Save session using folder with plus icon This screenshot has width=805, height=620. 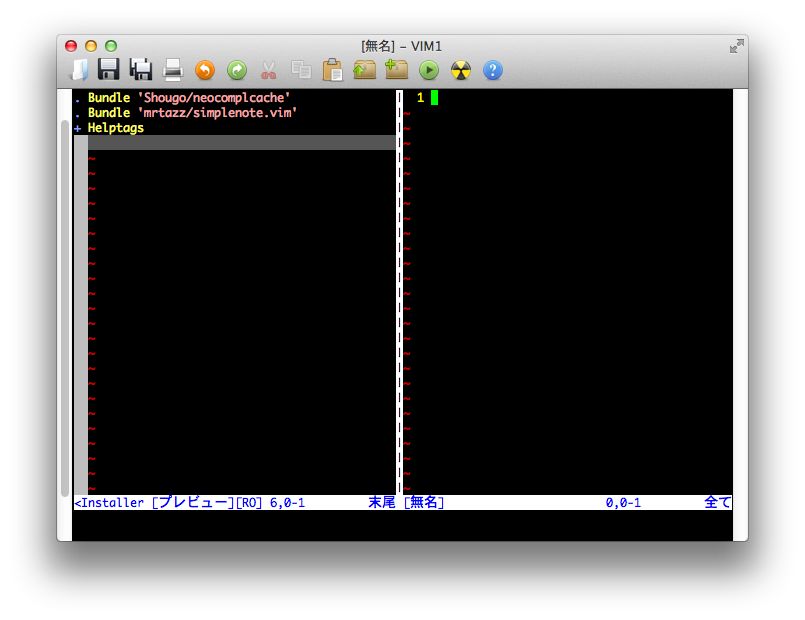pos(396,70)
